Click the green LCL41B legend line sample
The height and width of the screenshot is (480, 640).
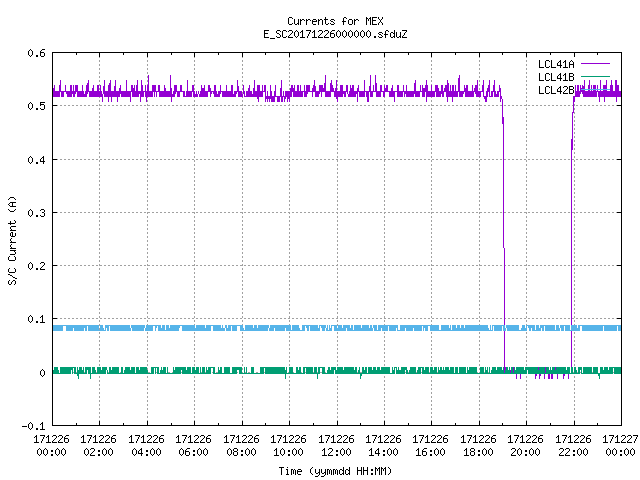point(595,76)
